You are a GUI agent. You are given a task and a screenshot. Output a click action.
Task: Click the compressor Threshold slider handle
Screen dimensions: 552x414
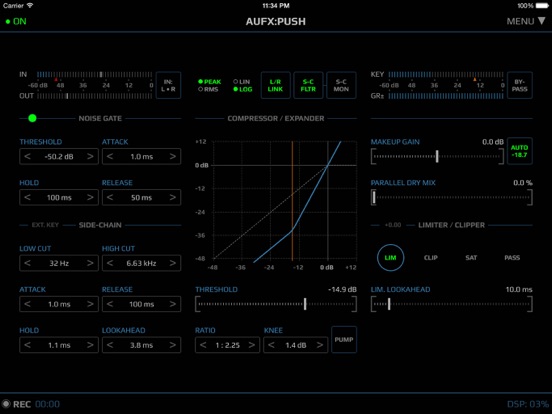pos(305,304)
